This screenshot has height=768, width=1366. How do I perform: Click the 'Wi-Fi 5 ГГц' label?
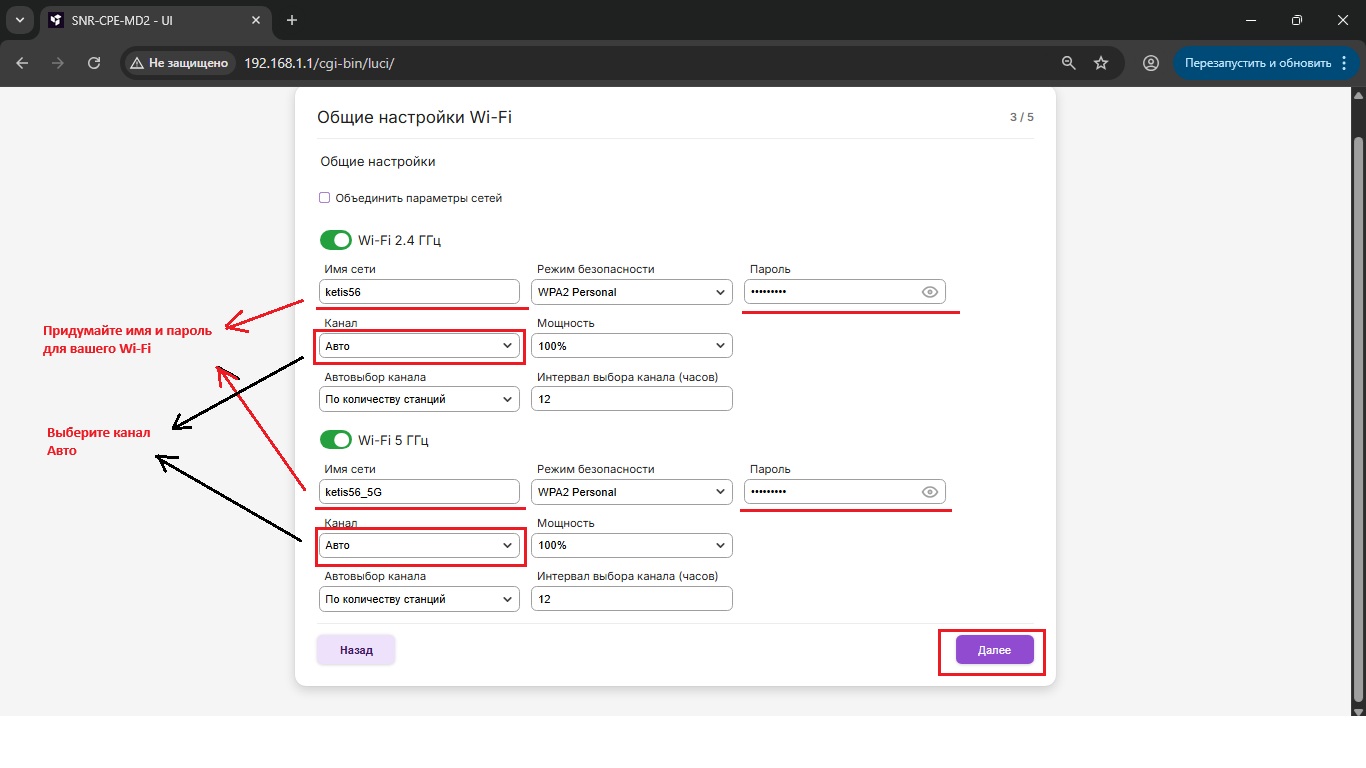pyautogui.click(x=393, y=440)
